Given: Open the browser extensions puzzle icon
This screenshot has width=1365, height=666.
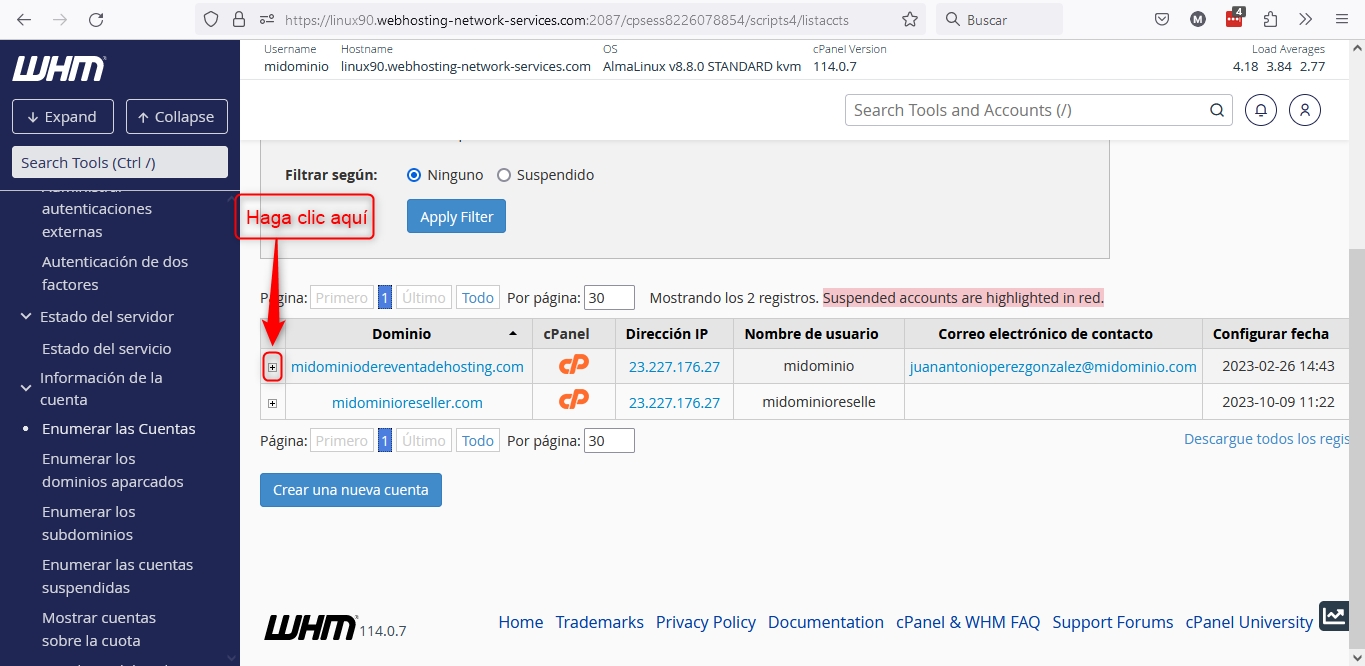Looking at the screenshot, I should 1270,19.
